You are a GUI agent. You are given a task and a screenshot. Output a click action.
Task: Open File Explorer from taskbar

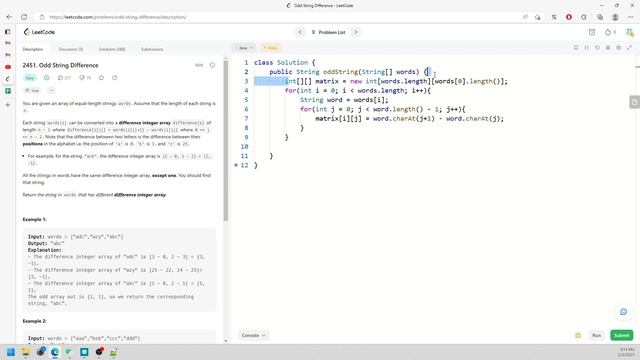pyautogui.click(x=25, y=352)
